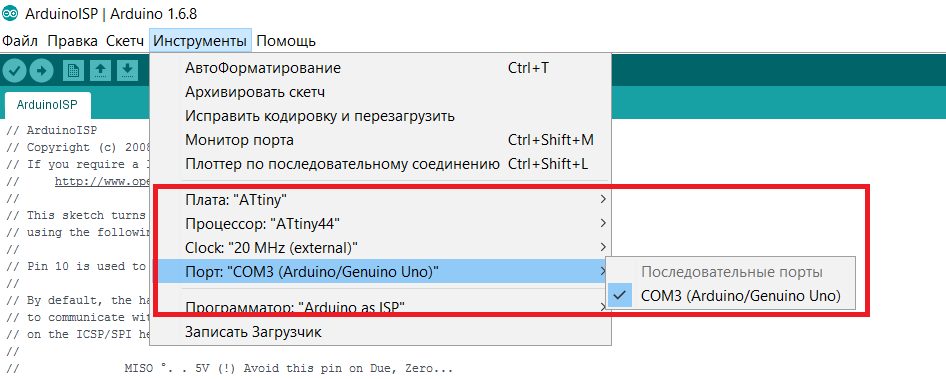Screen dimensions: 946x379
Task: Toggle the checked COM3 (Arduino/Genuino Uno) port
Action: [730, 296]
